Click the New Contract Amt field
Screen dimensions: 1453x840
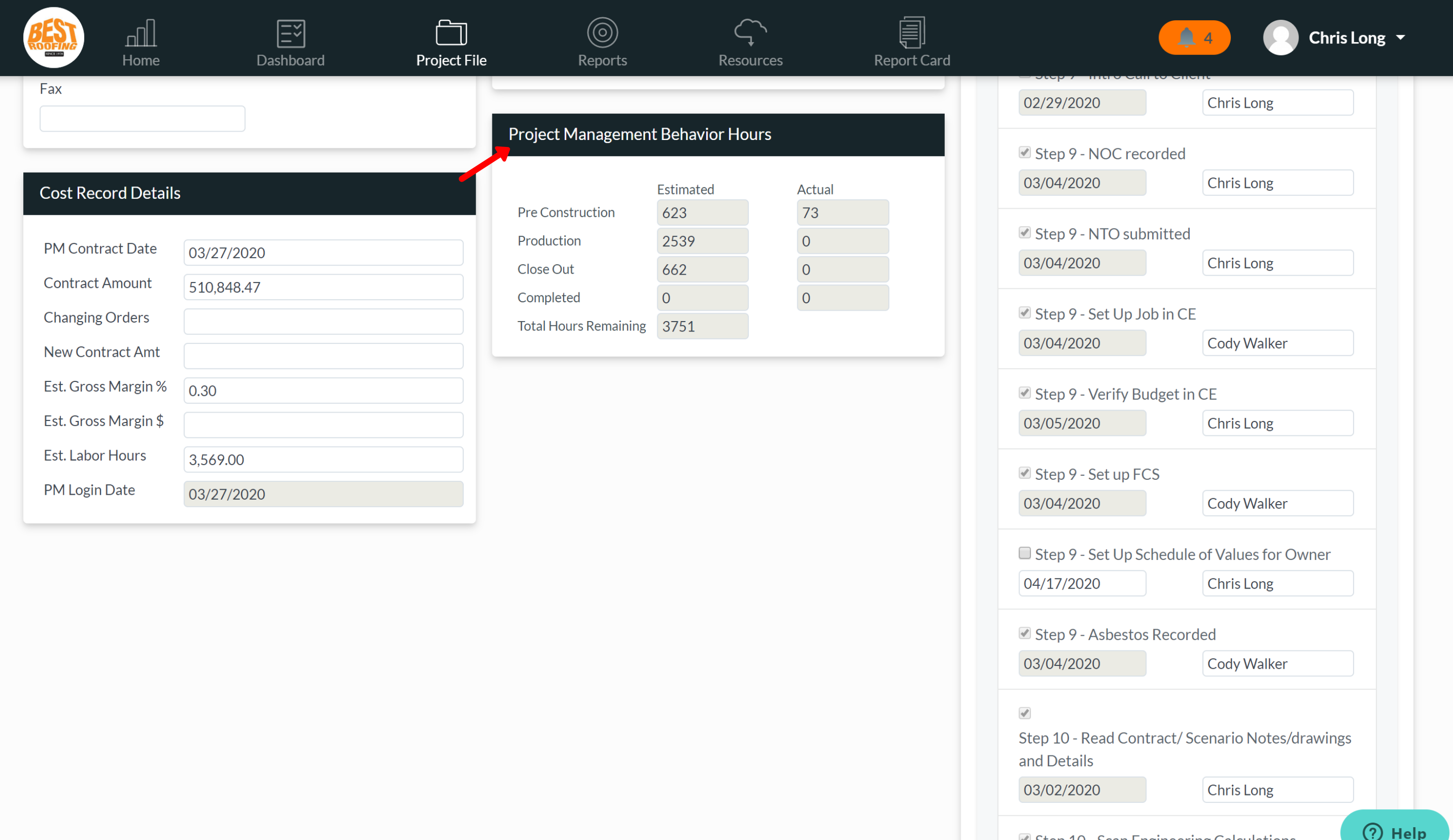tap(323, 356)
